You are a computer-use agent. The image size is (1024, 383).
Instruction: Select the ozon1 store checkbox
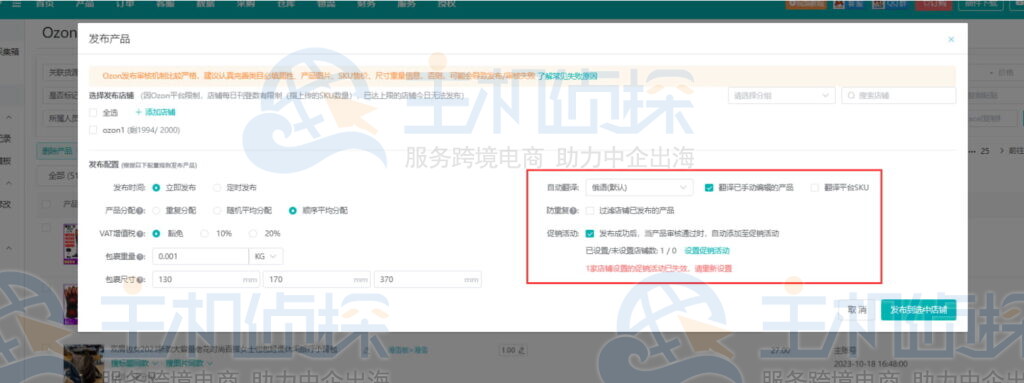pyautogui.click(x=92, y=130)
